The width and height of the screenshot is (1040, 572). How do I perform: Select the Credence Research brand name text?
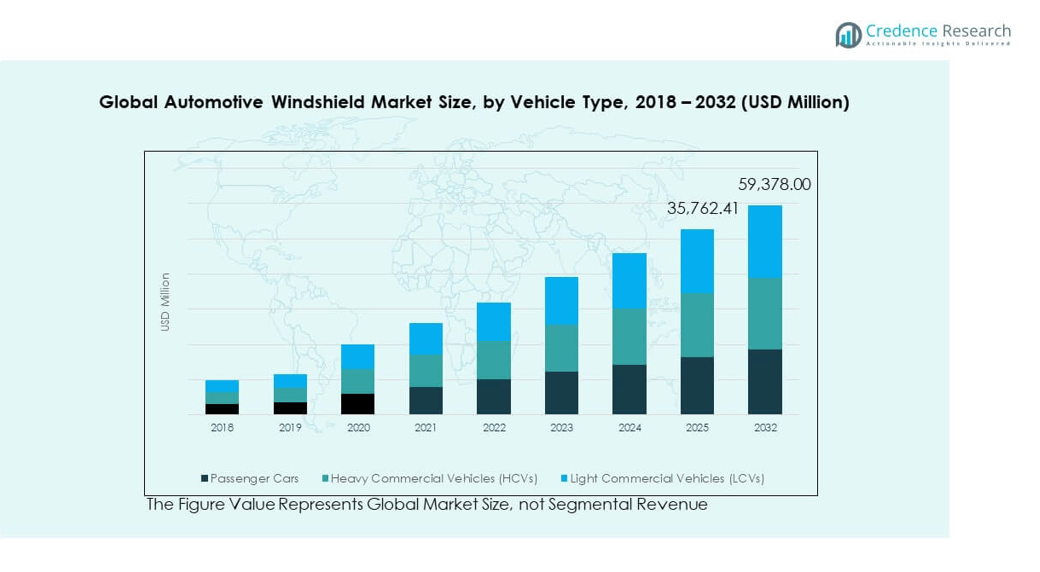tap(939, 31)
